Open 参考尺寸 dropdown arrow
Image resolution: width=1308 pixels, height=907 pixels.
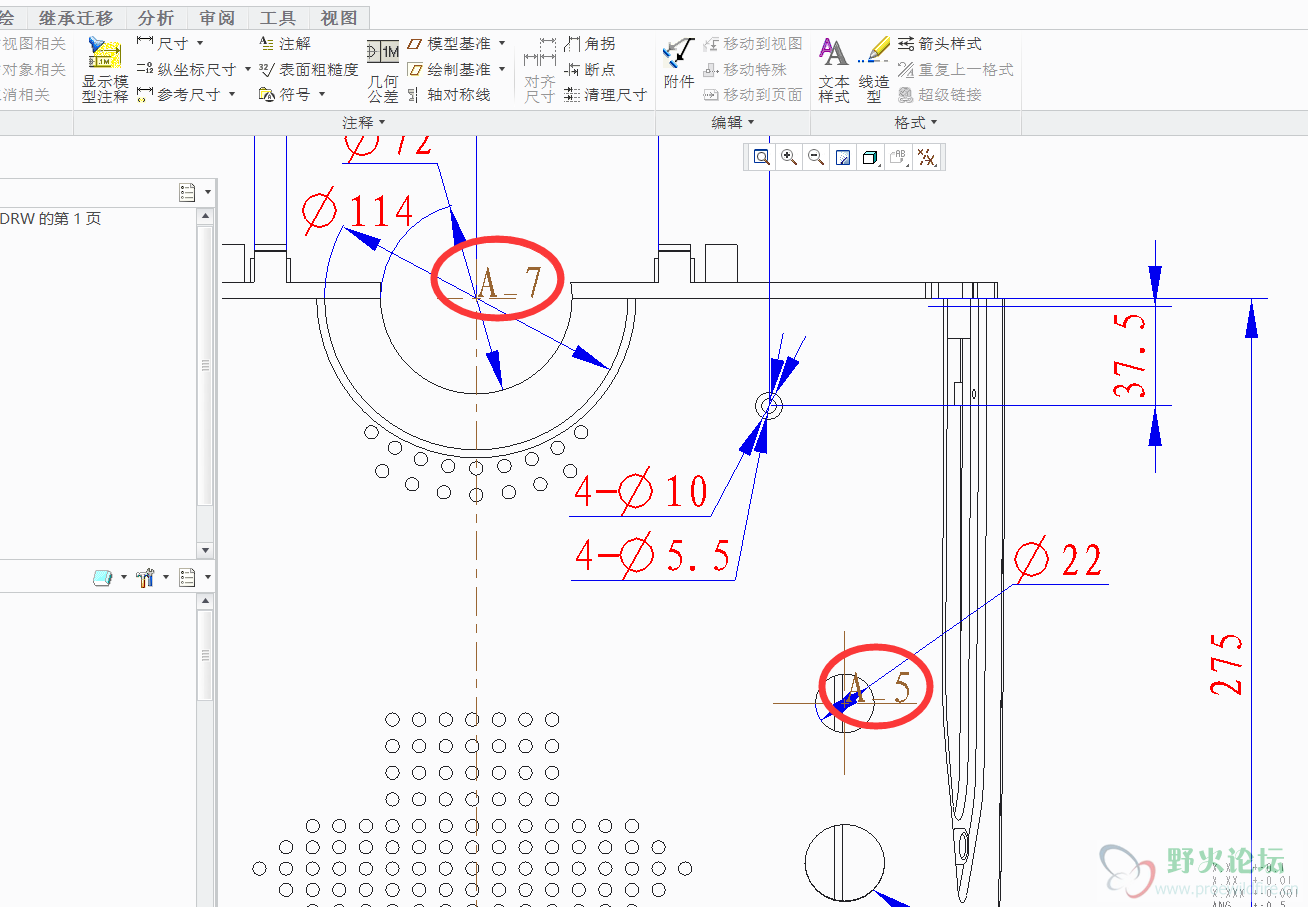pos(231,94)
